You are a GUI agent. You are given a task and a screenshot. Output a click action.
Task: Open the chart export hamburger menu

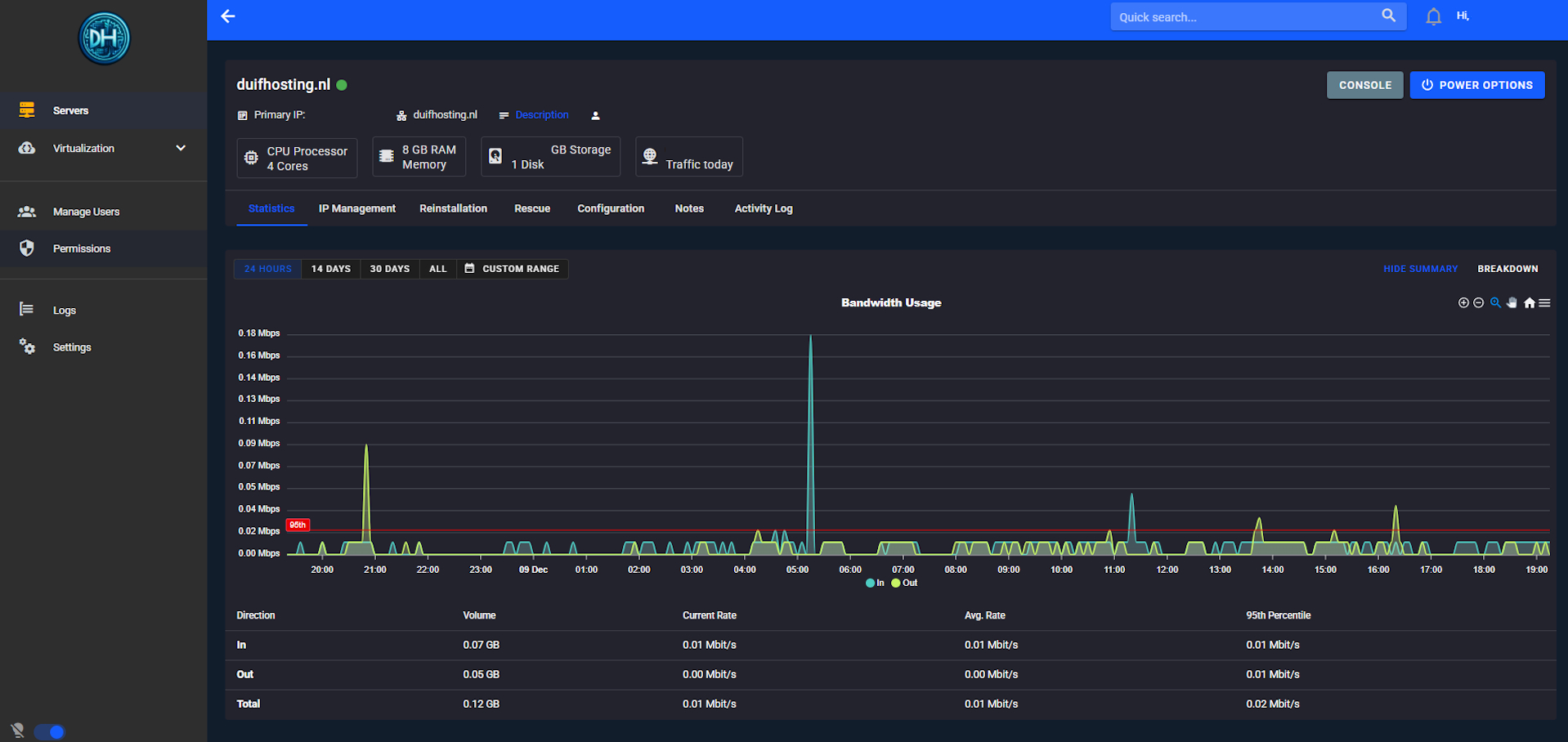coord(1544,302)
